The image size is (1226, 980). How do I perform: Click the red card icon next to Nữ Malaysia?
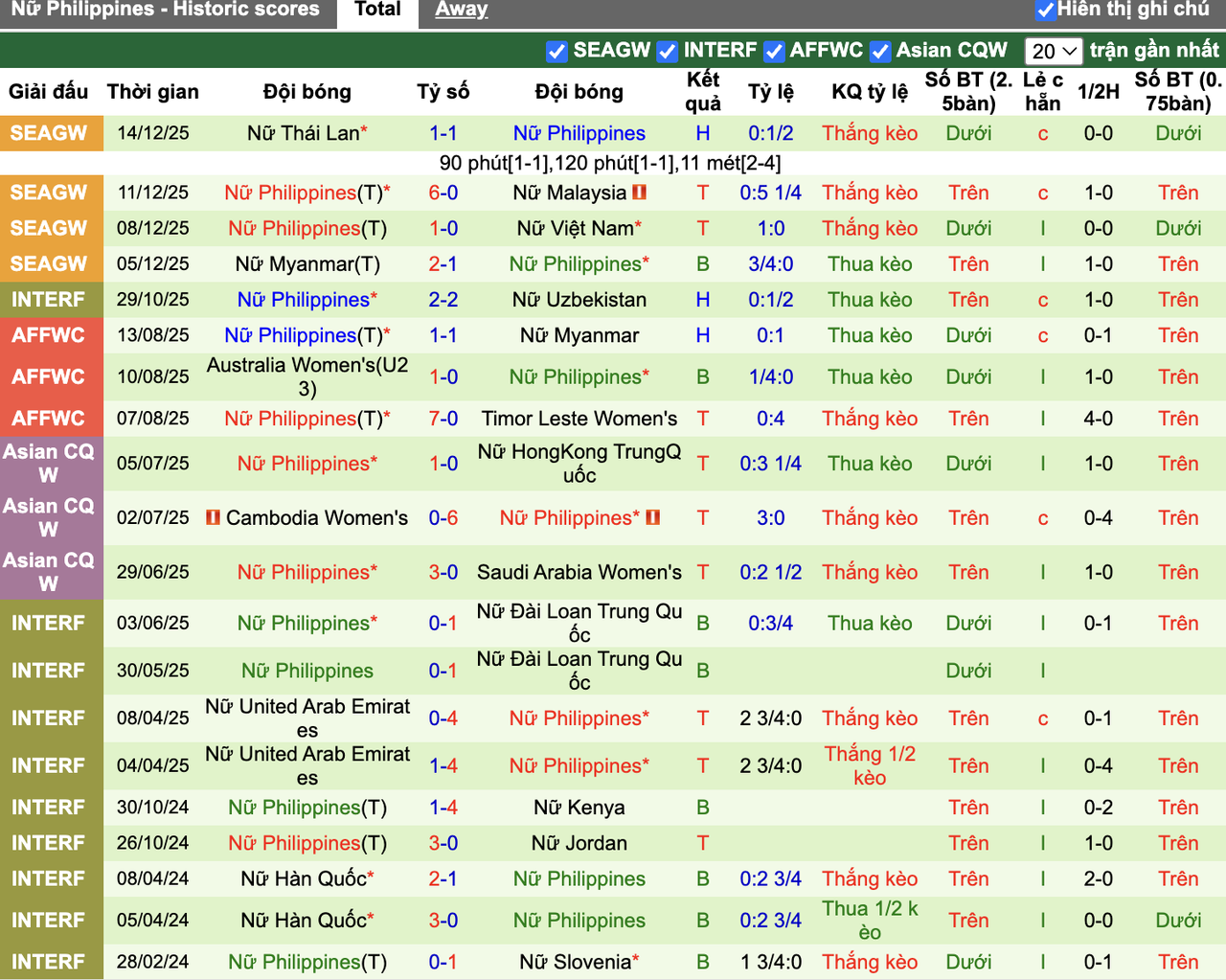[640, 193]
